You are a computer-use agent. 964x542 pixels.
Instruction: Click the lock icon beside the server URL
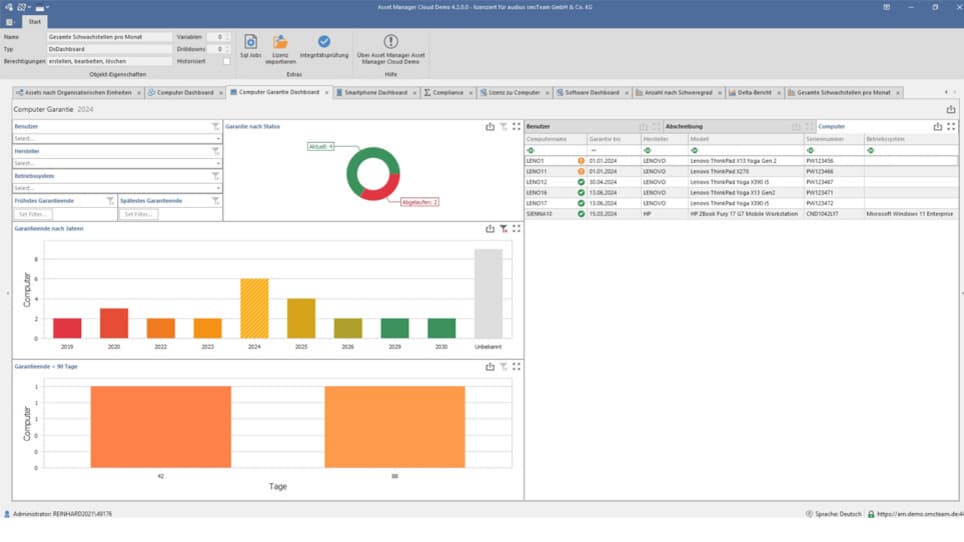pyautogui.click(x=871, y=514)
